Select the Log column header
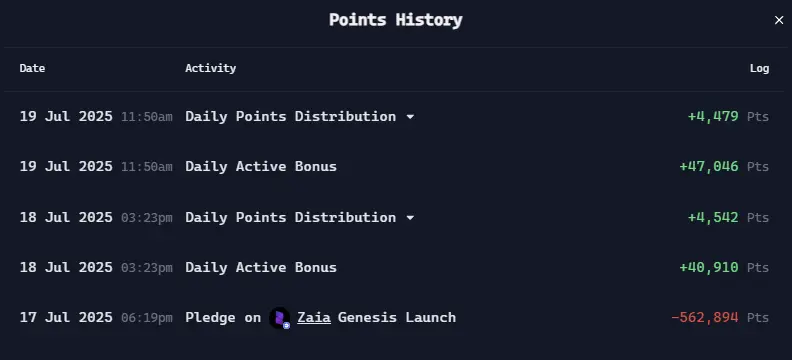The height and width of the screenshot is (360, 792). tap(759, 68)
